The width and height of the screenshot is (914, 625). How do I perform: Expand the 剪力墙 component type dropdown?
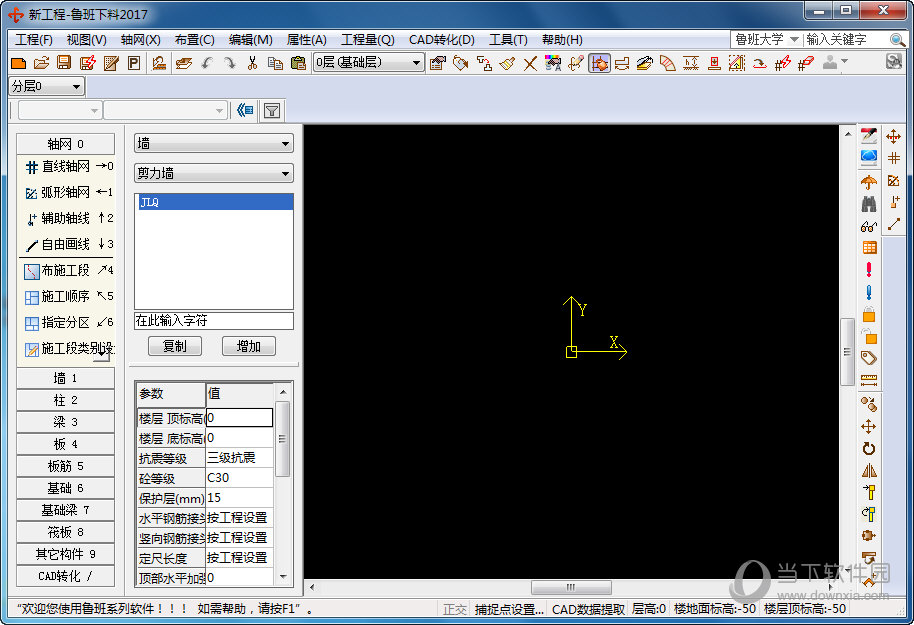point(214,173)
